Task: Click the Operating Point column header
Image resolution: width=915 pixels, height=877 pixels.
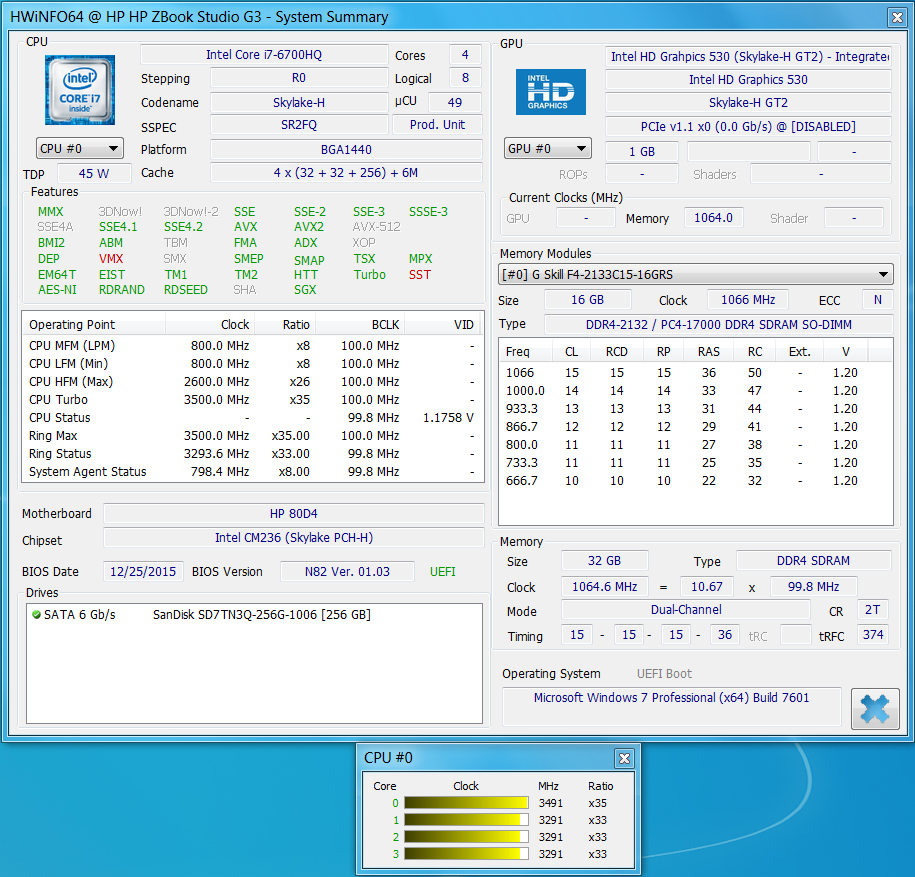Action: pyautogui.click(x=94, y=324)
